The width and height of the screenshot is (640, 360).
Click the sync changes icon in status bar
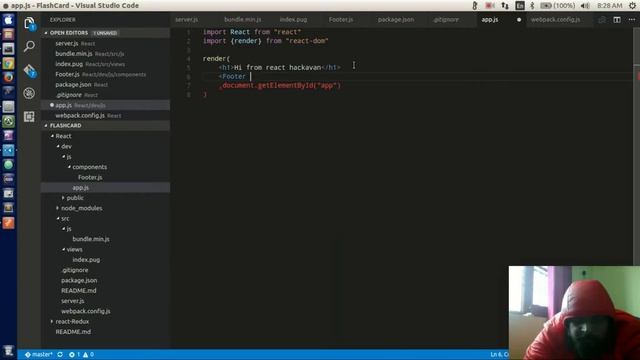(60, 354)
